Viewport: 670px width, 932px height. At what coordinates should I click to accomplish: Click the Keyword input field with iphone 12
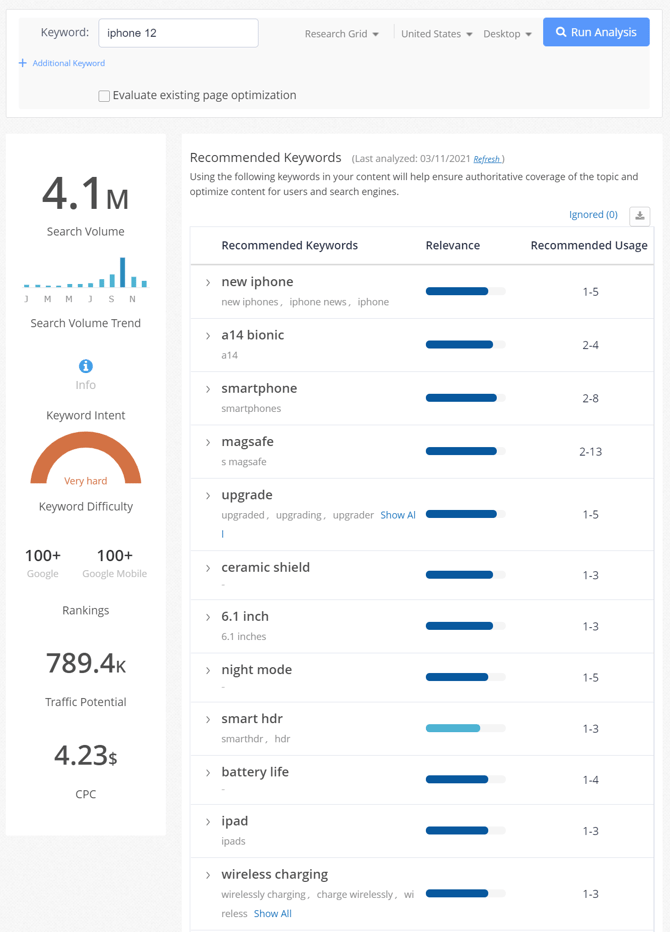(x=178, y=33)
